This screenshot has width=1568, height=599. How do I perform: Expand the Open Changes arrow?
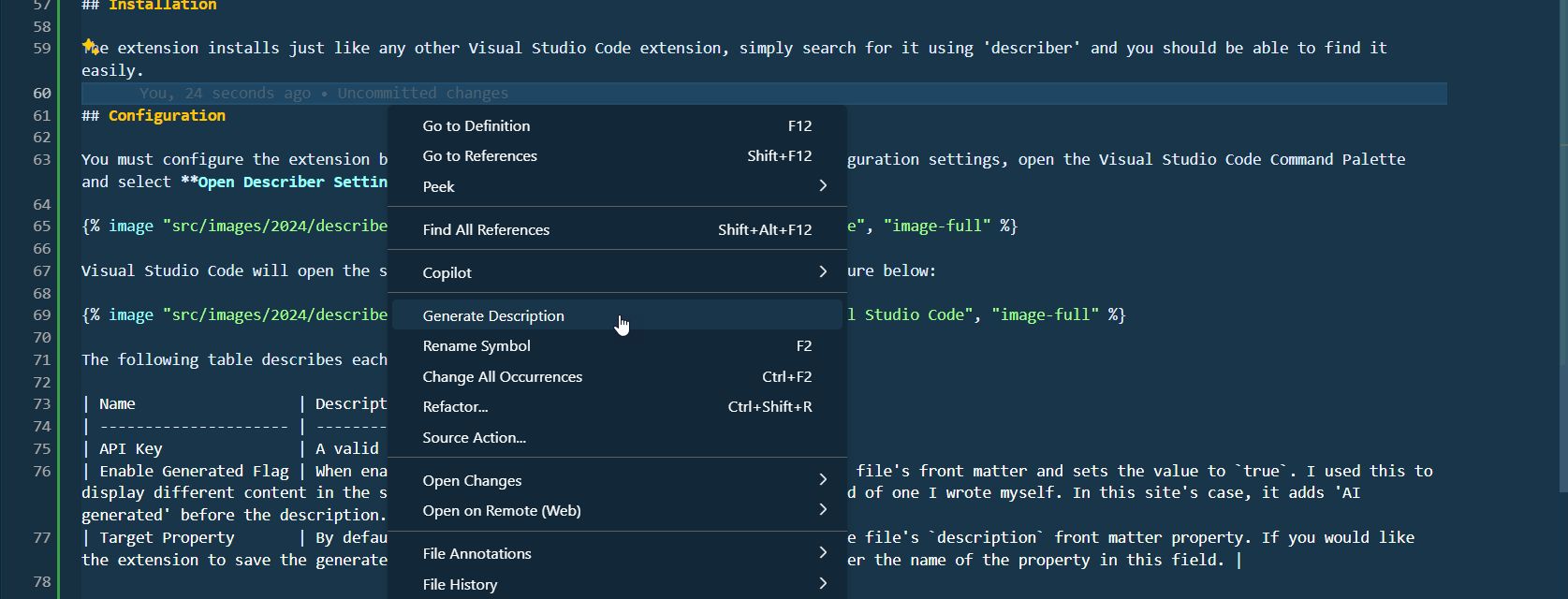(x=823, y=480)
